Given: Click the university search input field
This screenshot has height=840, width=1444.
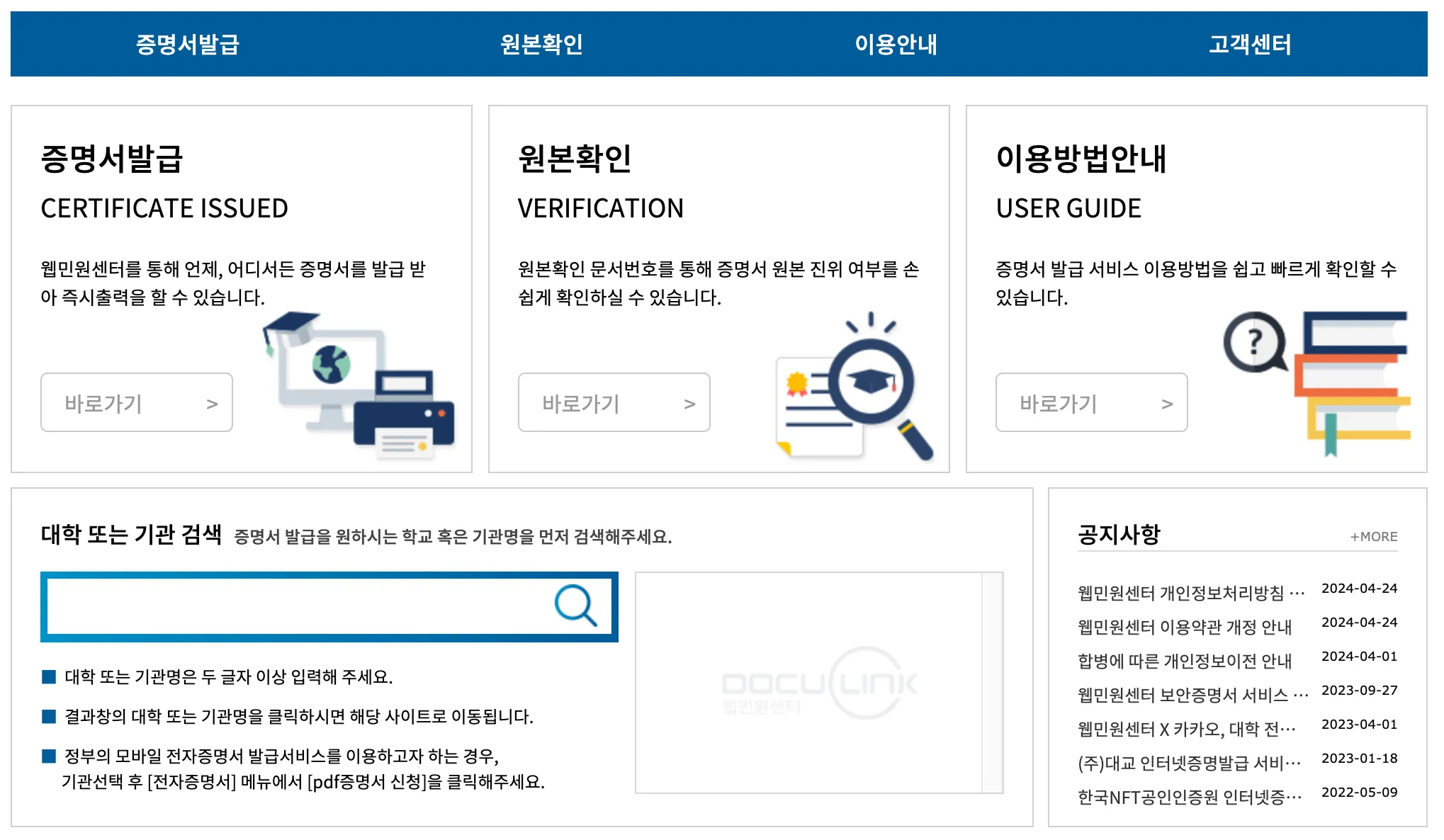Looking at the screenshot, I should (298, 607).
